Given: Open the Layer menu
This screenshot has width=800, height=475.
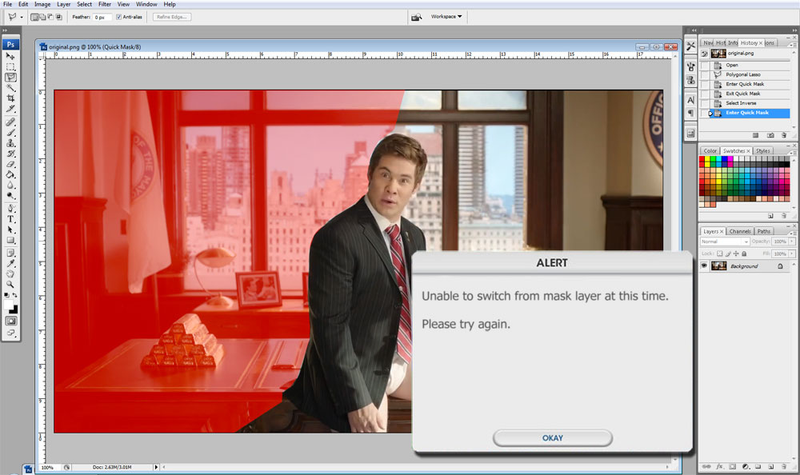Looking at the screenshot, I should [64, 4].
